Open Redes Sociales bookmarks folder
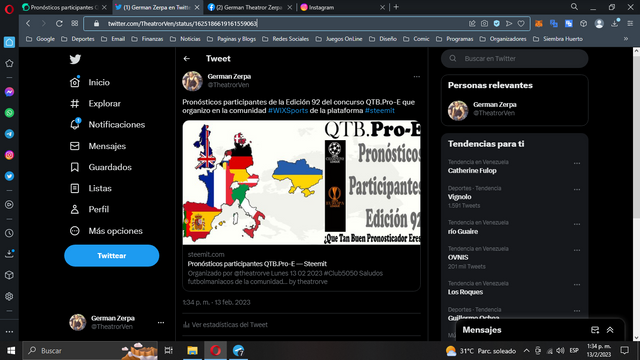 pyautogui.click(x=285, y=39)
